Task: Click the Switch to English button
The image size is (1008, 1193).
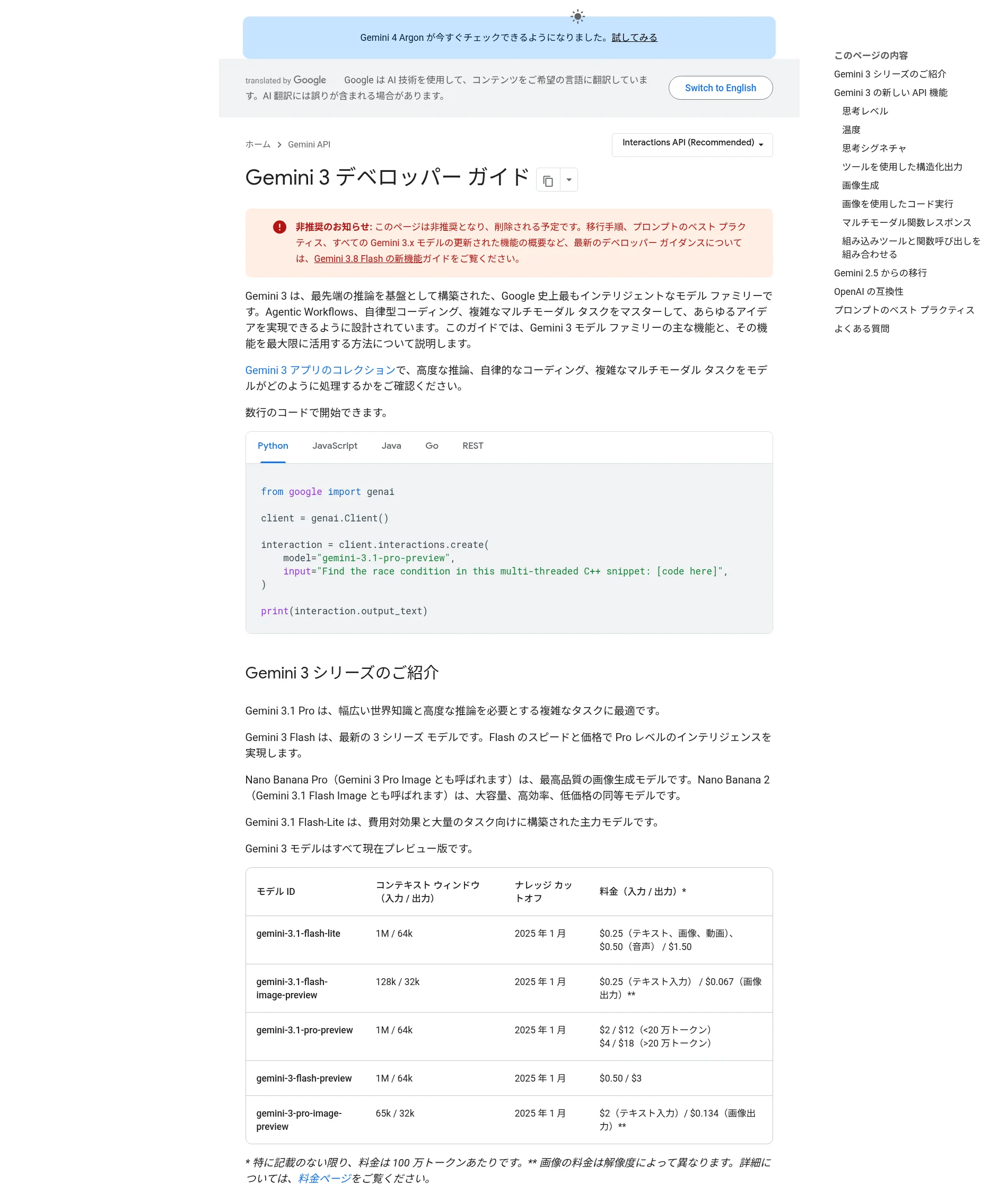Action: pyautogui.click(x=720, y=88)
